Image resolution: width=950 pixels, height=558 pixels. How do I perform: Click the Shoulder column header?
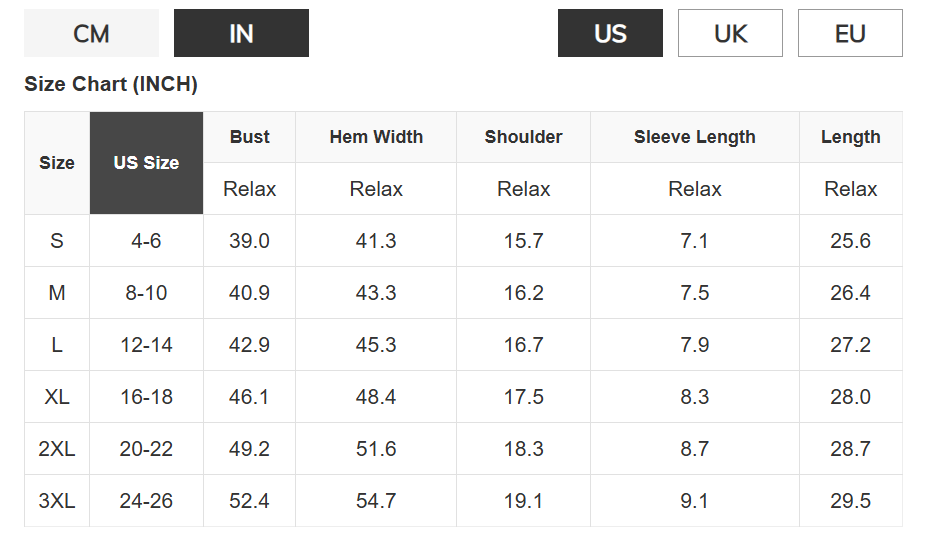pyautogui.click(x=523, y=137)
